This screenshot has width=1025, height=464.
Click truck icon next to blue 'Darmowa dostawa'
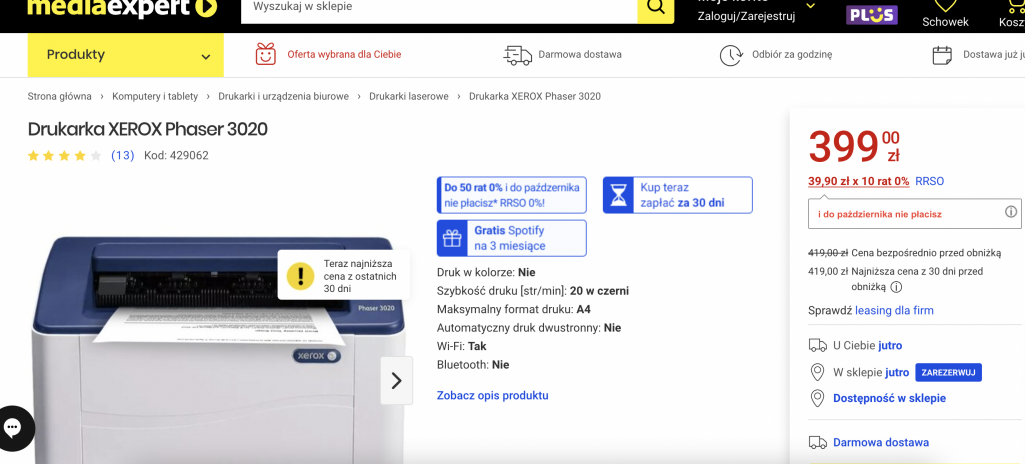818,442
